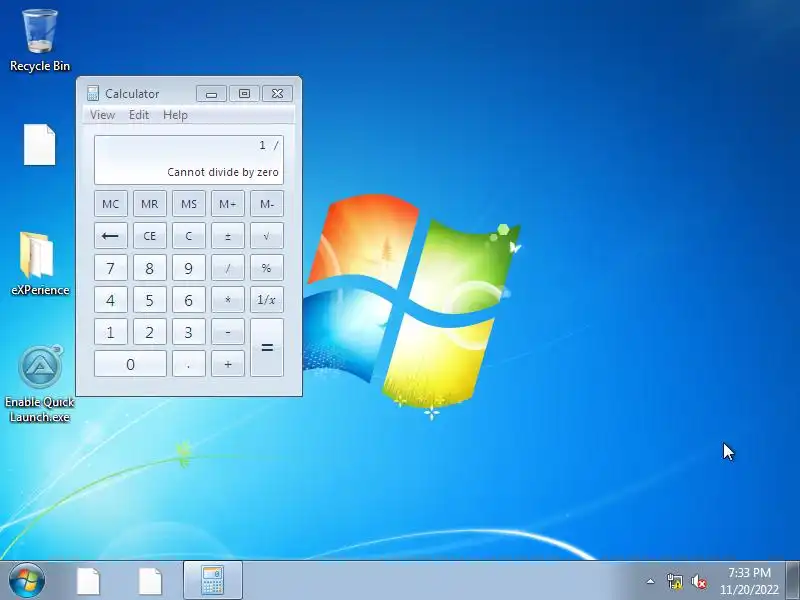Minimize the Calculator window
The width and height of the screenshot is (800, 600).
tap(211, 94)
